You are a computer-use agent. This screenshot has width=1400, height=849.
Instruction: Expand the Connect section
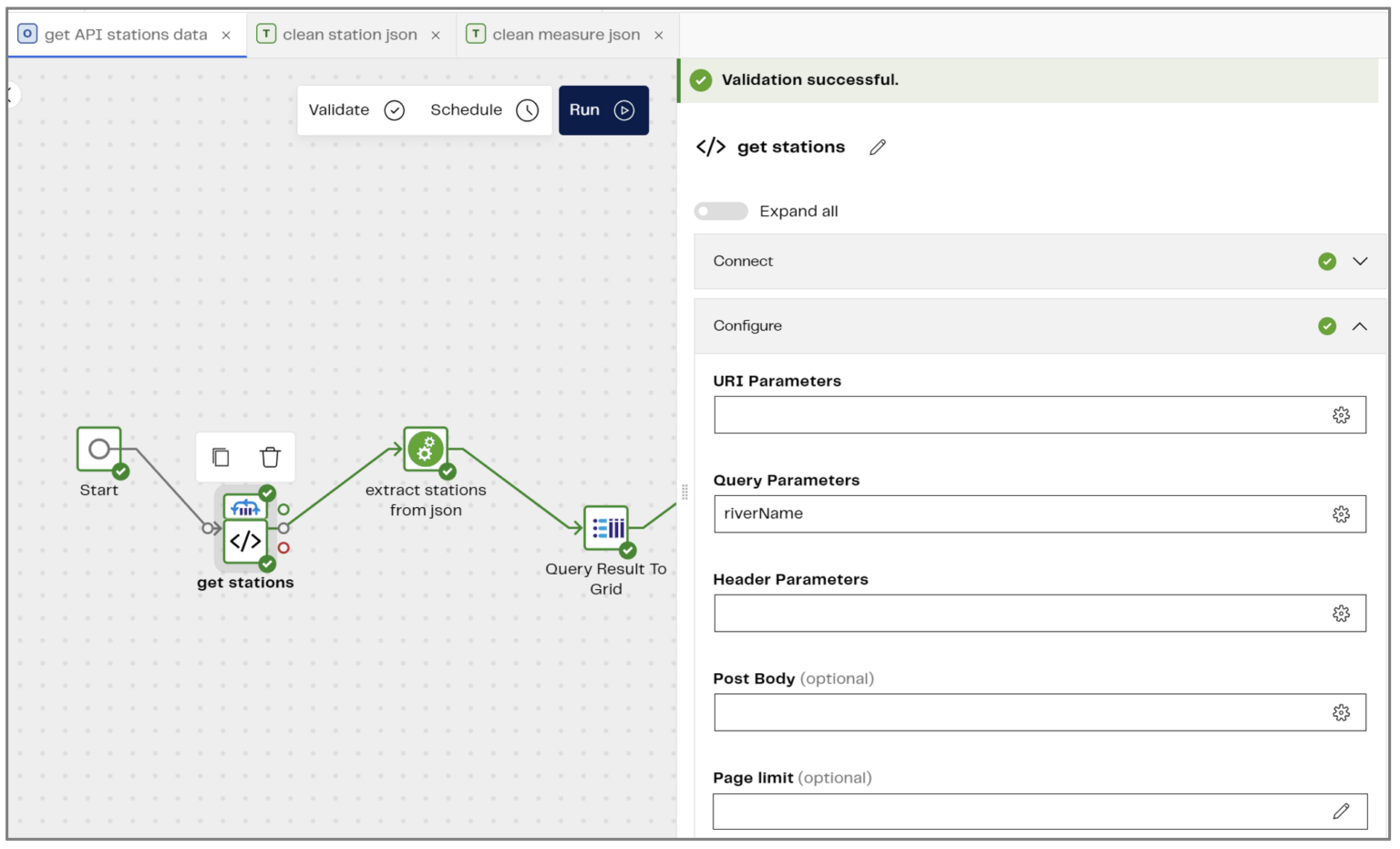1362,262
